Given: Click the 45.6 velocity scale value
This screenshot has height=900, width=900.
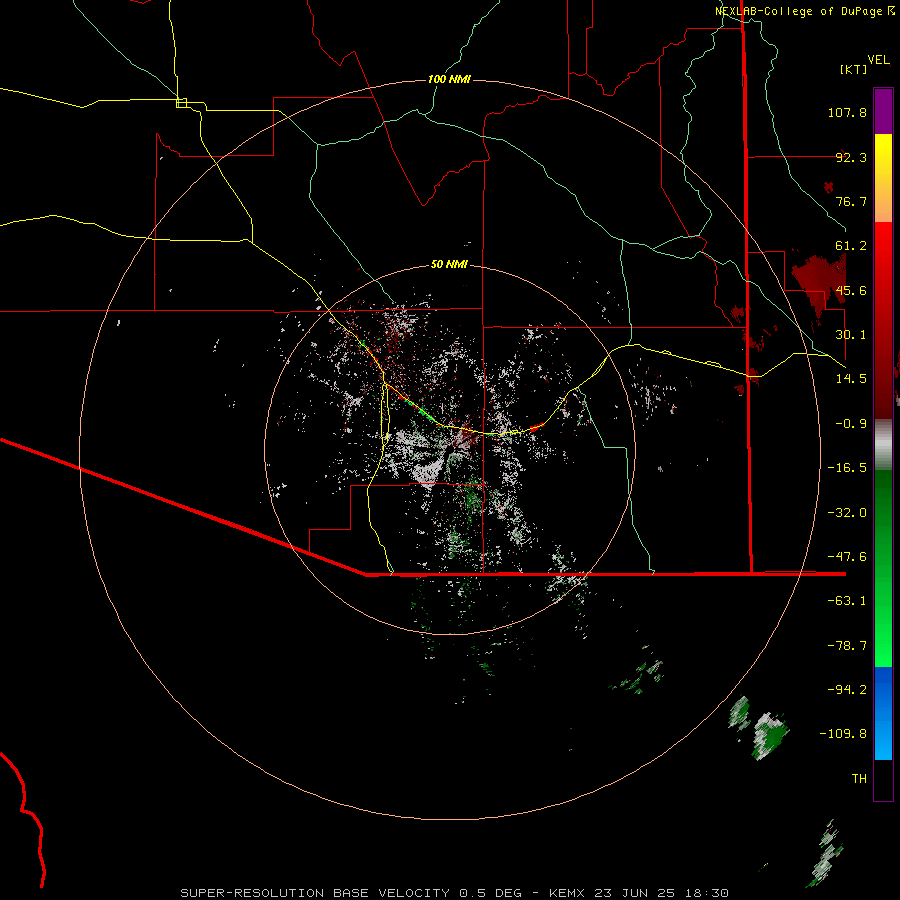Looking at the screenshot, I should coord(851,290).
